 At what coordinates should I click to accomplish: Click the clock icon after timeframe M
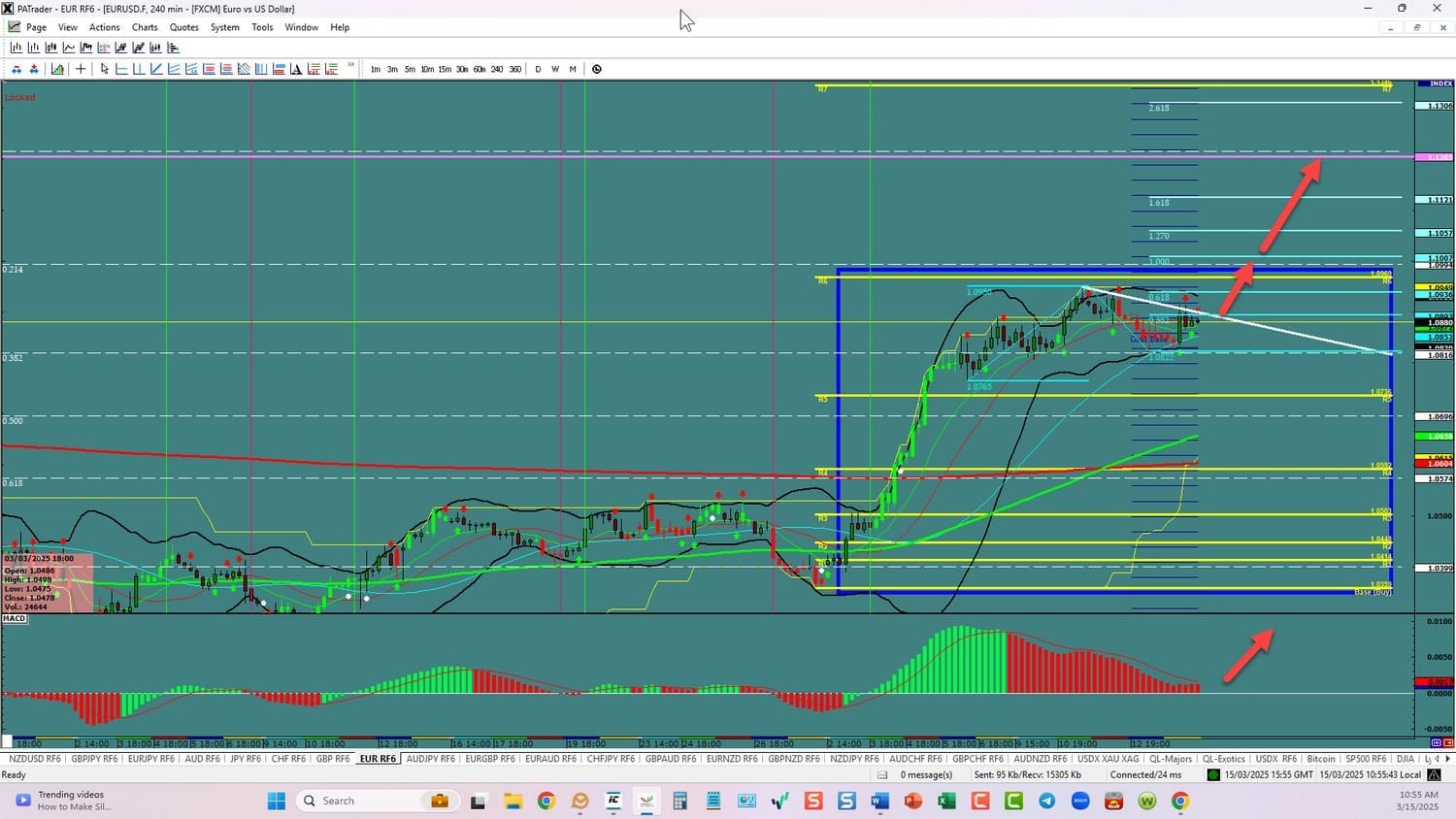coord(597,69)
